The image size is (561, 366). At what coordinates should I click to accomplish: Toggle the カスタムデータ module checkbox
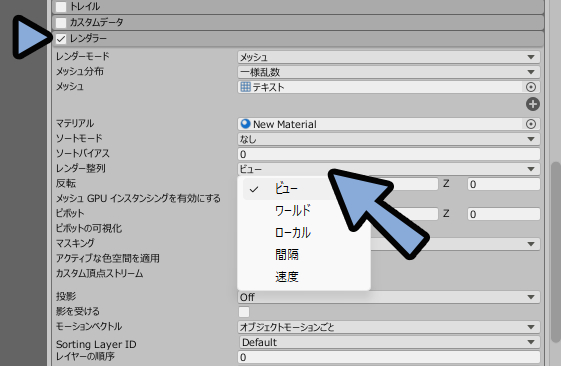pyautogui.click(x=61, y=23)
